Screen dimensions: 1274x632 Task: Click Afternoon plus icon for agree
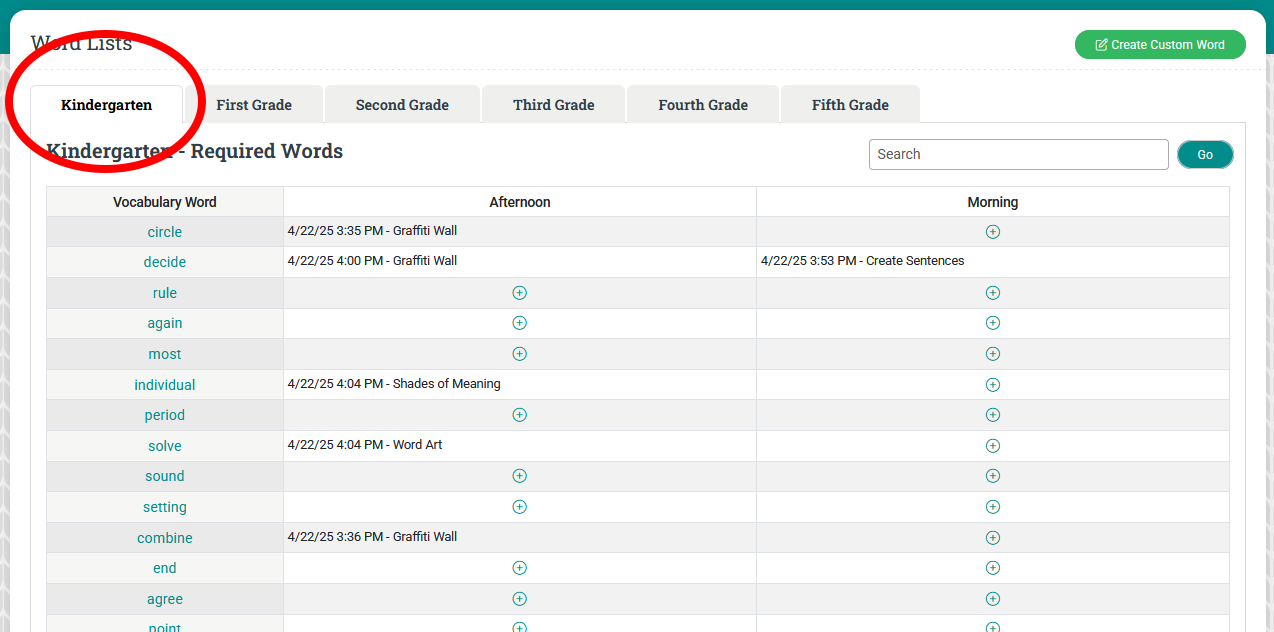[519, 599]
